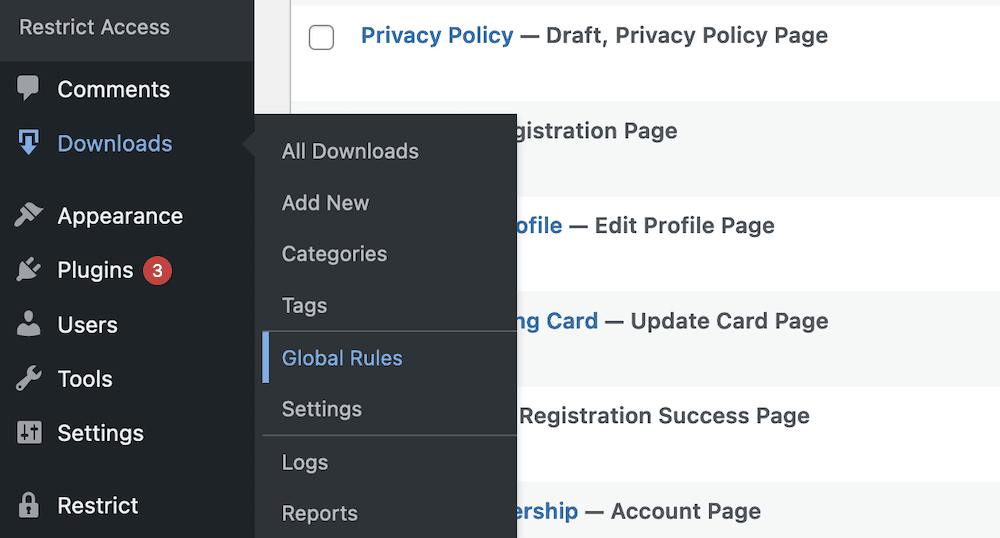Viewport: 1000px width, 538px height.
Task: Click the Users person icon
Action: coord(28,324)
